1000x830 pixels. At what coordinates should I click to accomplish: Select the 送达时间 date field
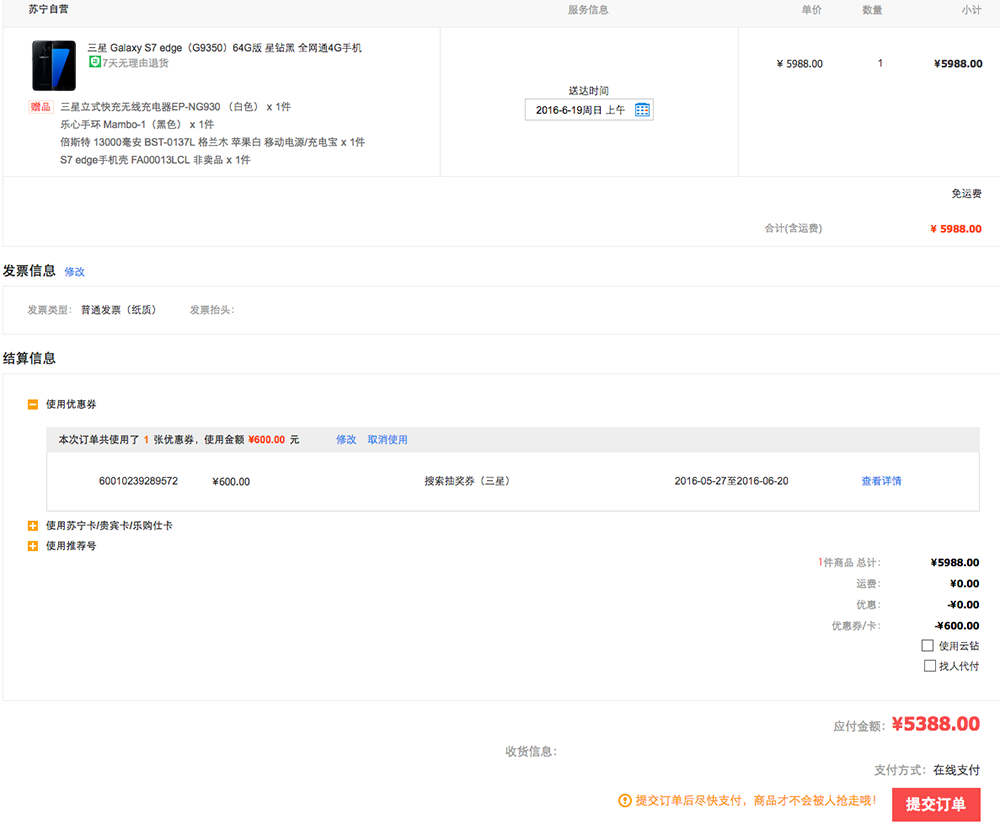(589, 110)
